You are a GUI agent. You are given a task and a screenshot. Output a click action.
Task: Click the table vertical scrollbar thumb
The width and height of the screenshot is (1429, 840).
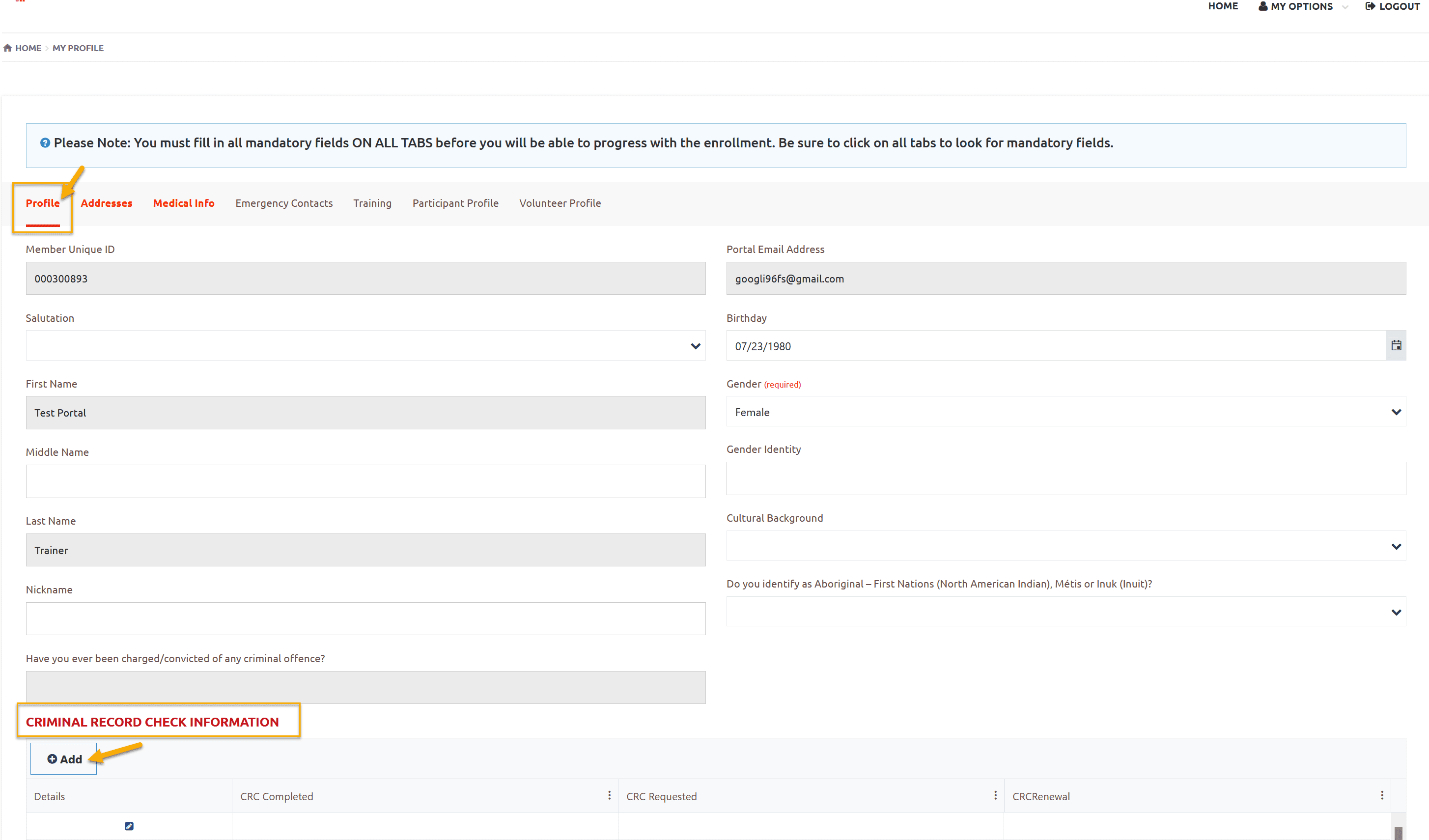pyautogui.click(x=1399, y=833)
